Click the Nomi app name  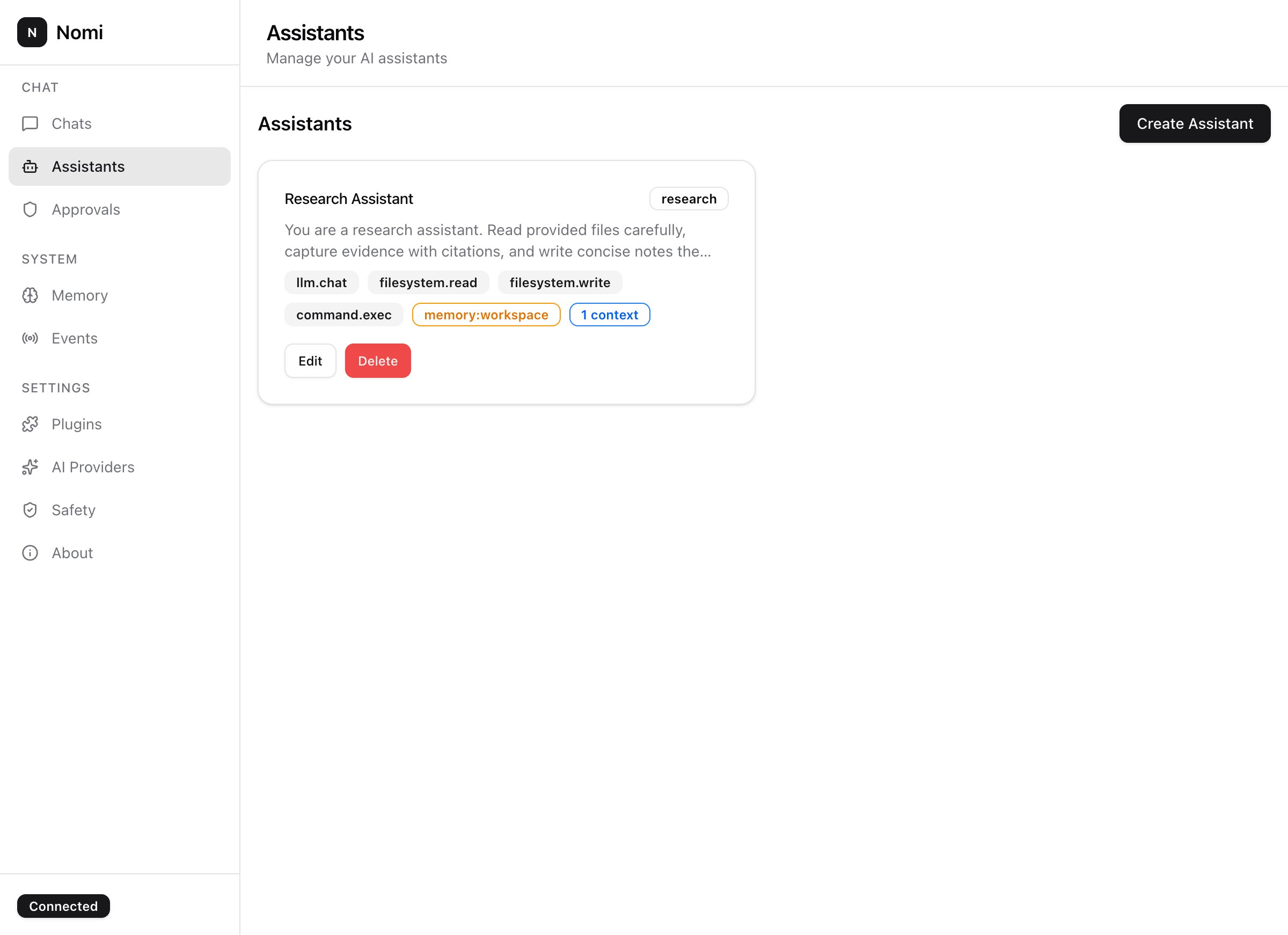point(79,32)
